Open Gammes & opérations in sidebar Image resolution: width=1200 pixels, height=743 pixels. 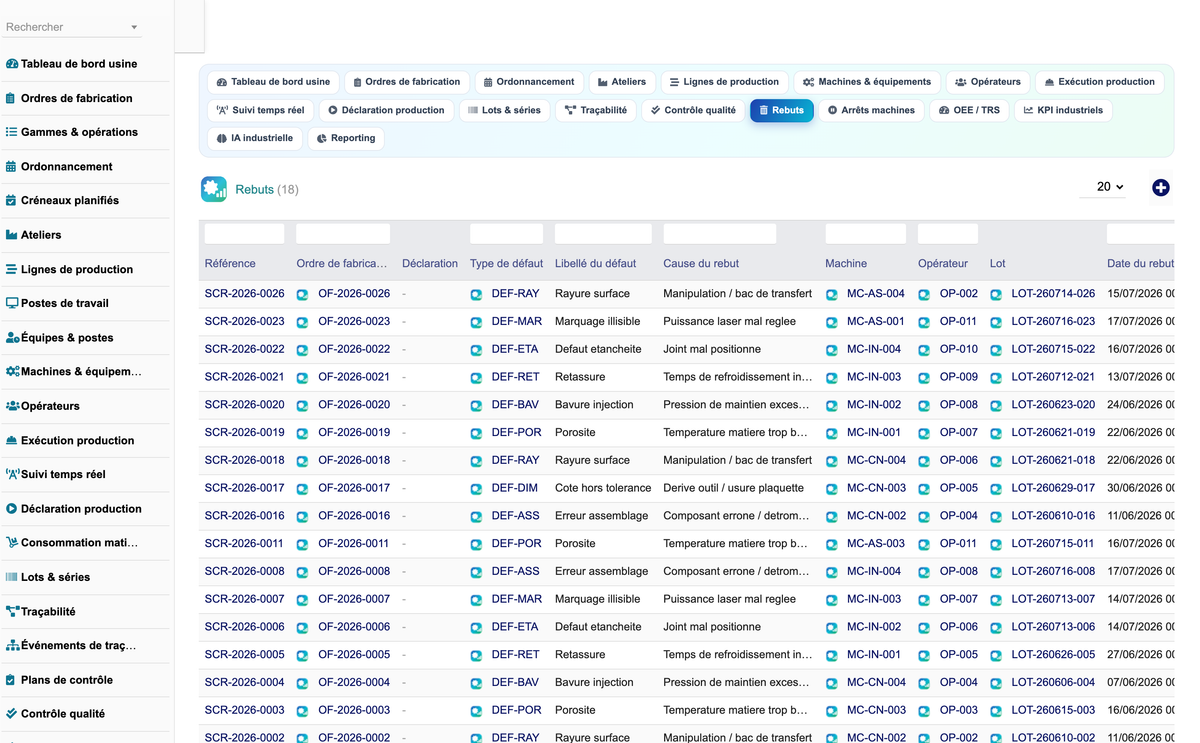[79, 132]
